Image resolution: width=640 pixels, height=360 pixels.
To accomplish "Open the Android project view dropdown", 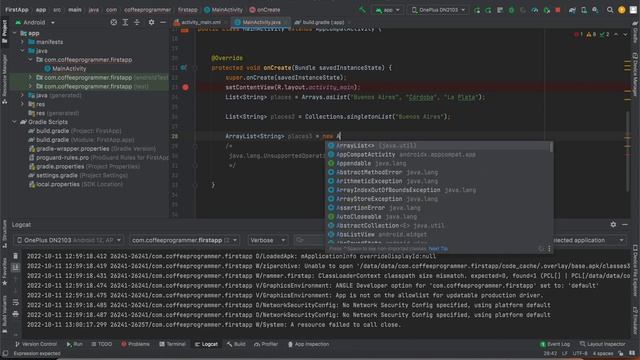I will click(x=35, y=22).
